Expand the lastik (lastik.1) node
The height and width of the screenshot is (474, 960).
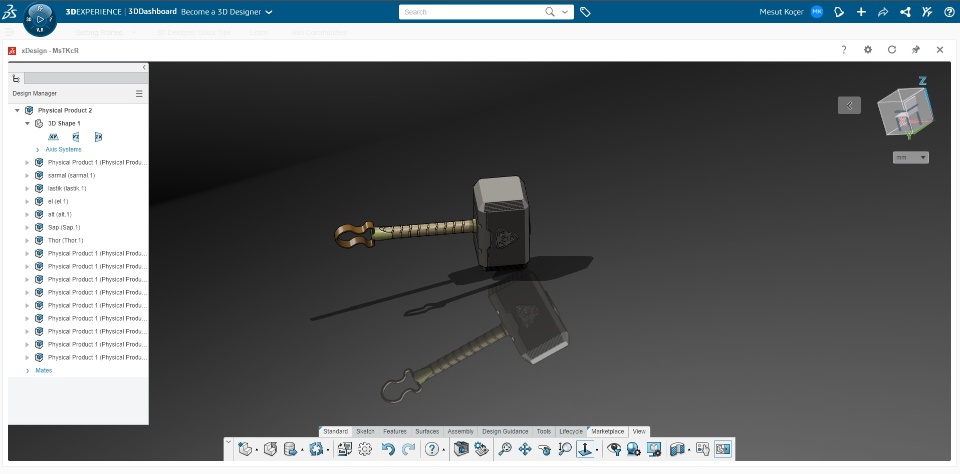point(27,188)
